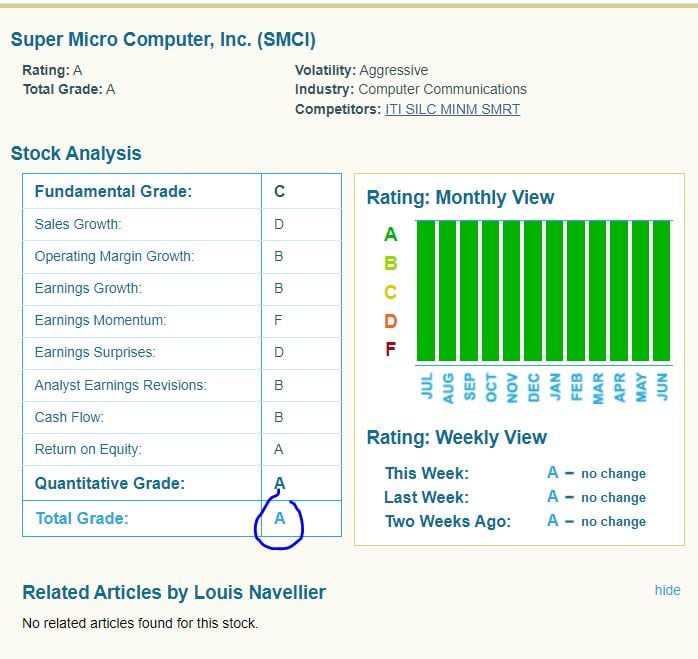Click the Stock Analysis heading

[76, 153]
